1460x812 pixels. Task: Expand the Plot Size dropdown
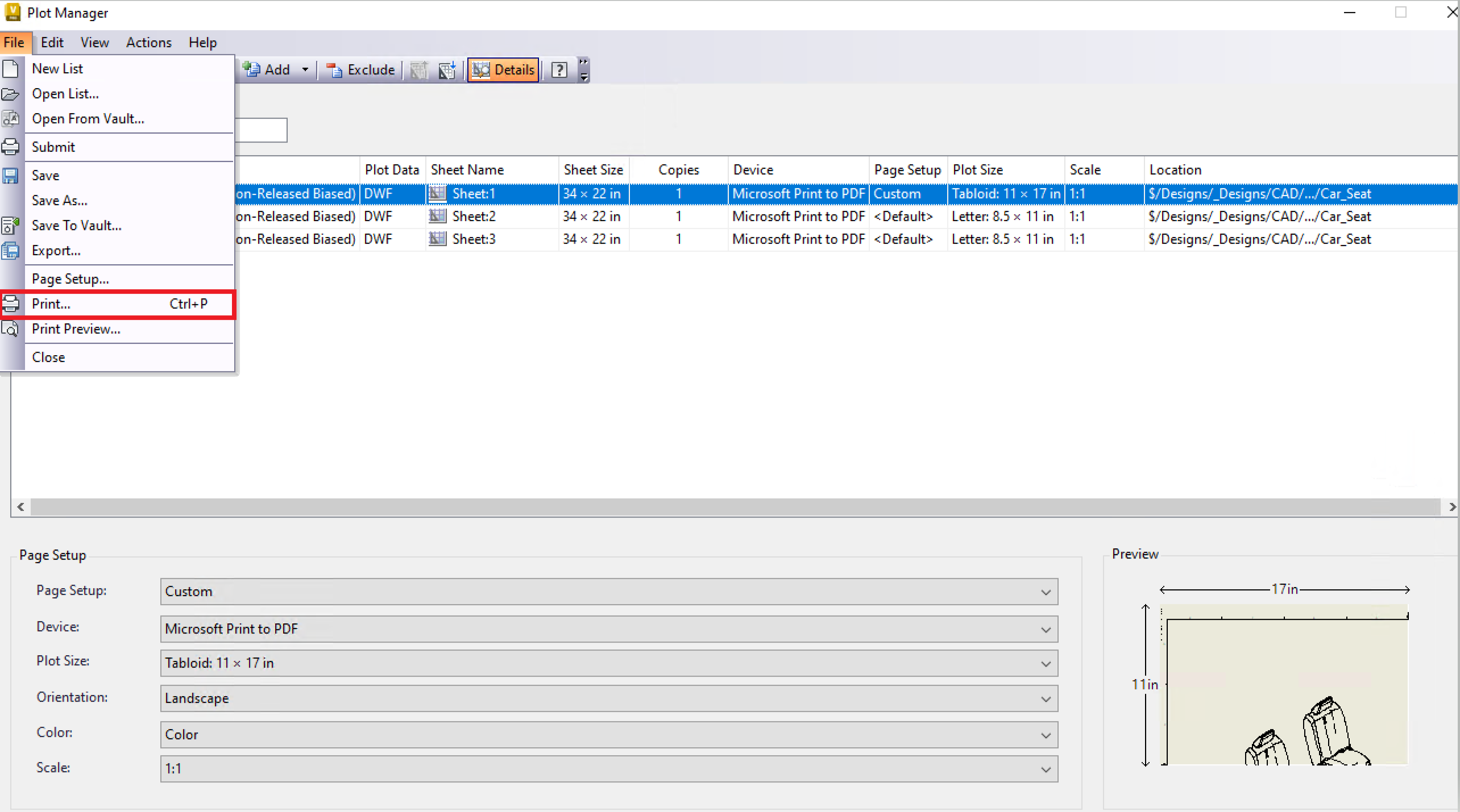pyautogui.click(x=1046, y=664)
